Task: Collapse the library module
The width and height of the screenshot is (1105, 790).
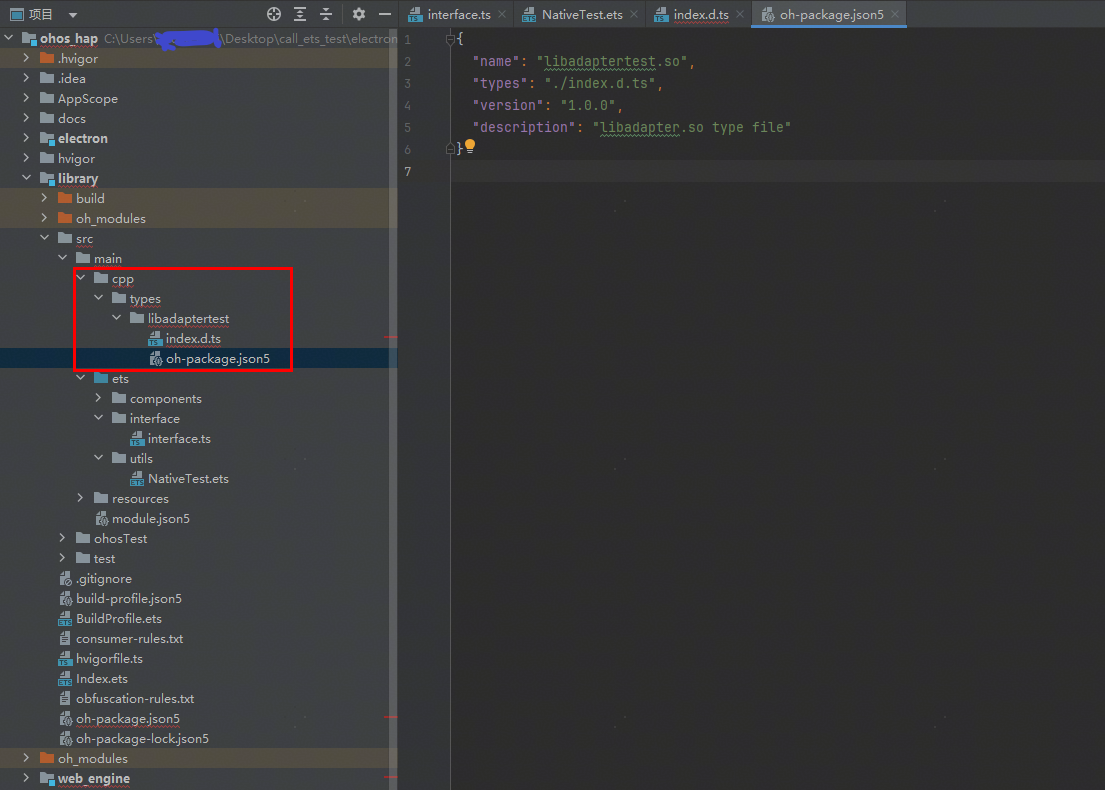Action: (26, 178)
